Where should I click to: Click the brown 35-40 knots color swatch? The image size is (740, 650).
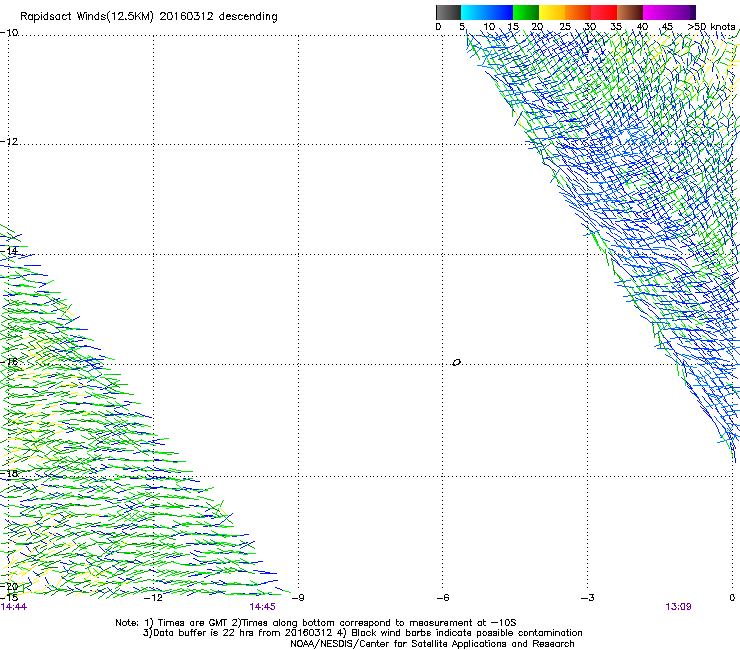(630, 12)
